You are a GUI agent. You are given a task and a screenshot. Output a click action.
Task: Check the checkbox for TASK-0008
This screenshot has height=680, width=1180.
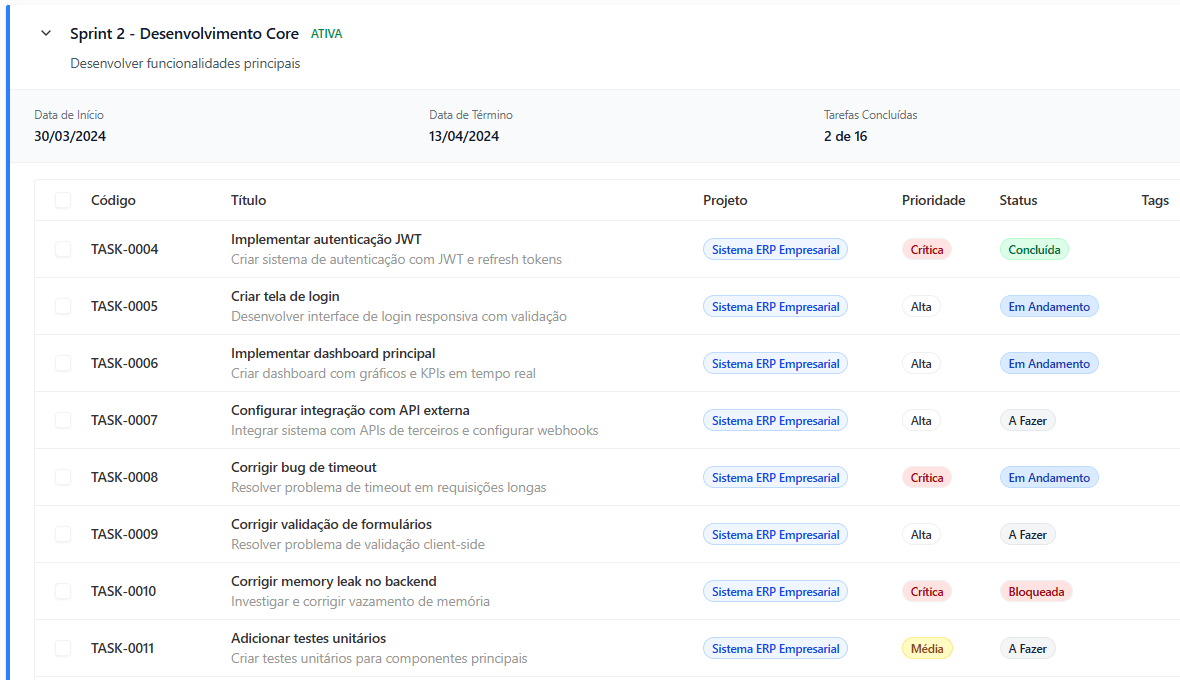tap(62, 477)
